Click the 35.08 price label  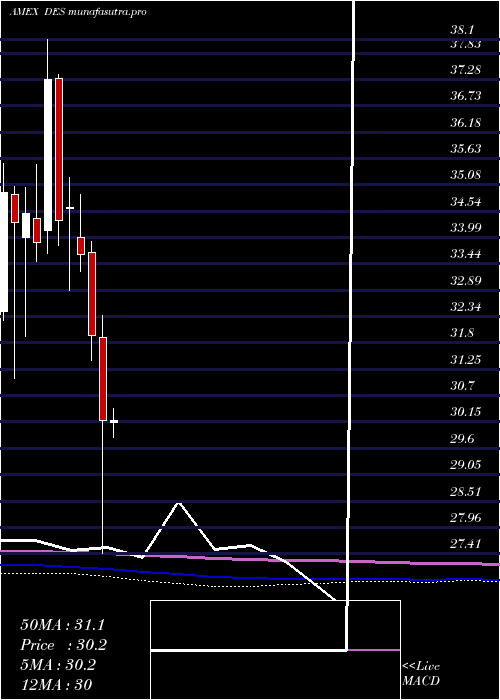click(x=465, y=175)
